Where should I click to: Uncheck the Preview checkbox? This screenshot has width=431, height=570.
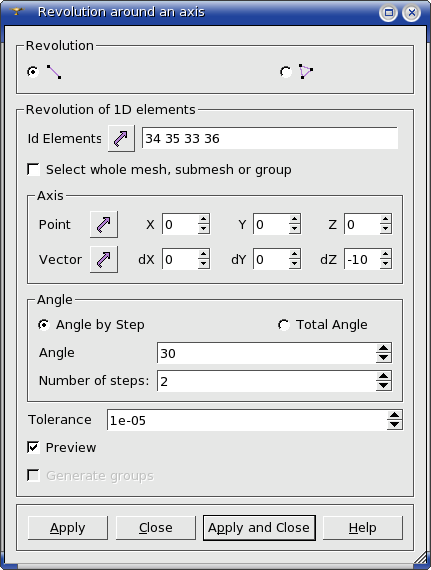coord(33,447)
